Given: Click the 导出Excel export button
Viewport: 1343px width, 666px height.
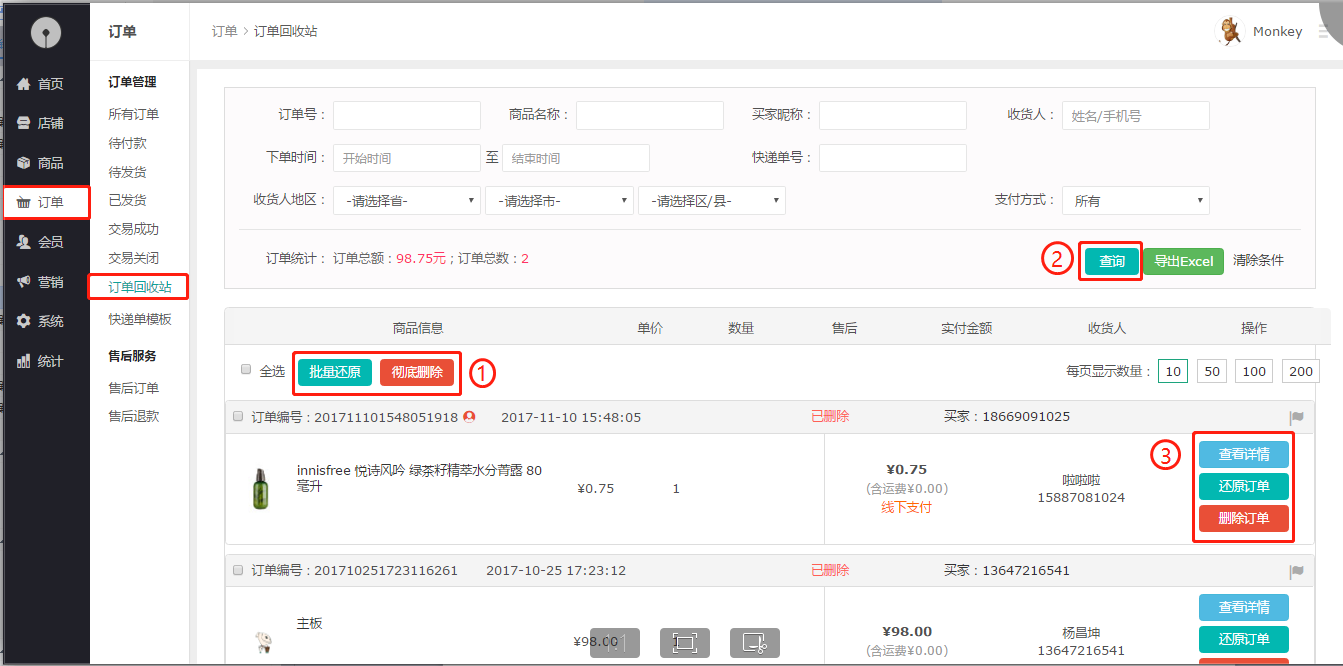Looking at the screenshot, I should click(1183, 262).
